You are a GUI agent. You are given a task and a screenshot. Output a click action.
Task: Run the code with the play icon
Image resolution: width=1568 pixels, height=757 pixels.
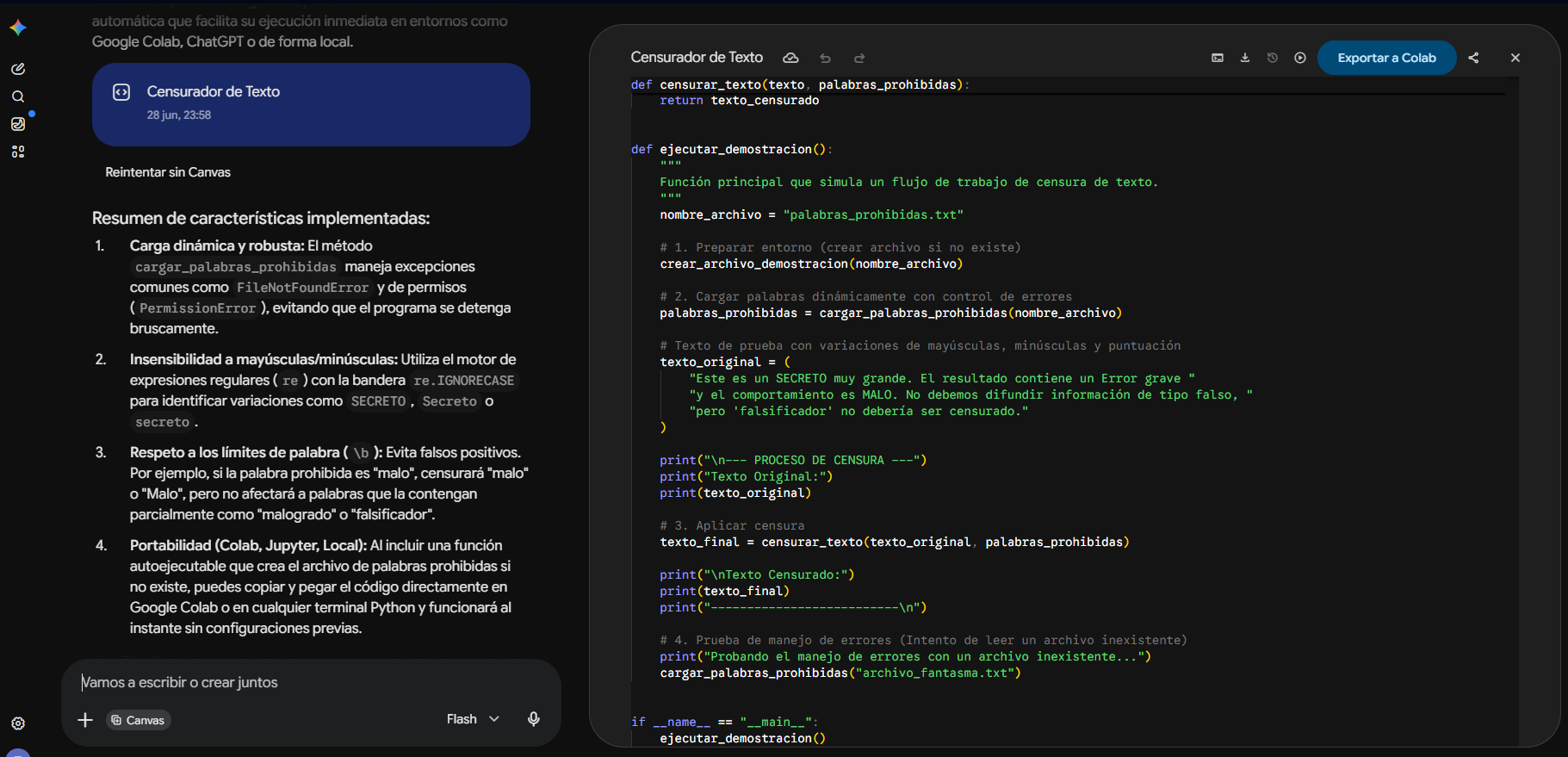click(1300, 58)
